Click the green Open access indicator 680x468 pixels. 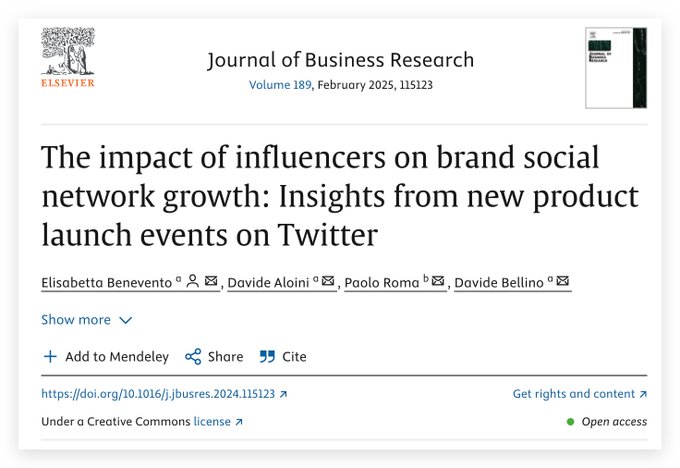pyautogui.click(x=571, y=422)
